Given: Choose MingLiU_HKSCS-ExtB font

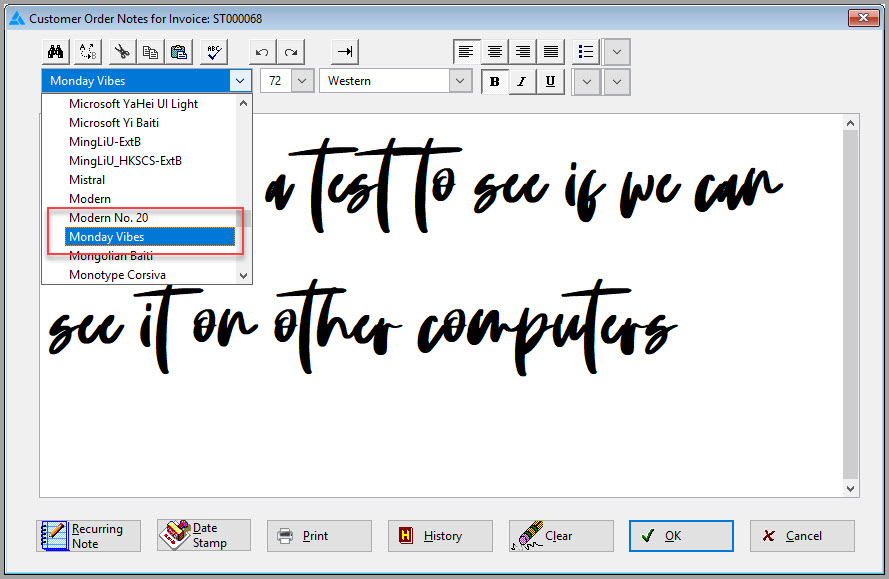Looking at the screenshot, I should (125, 161).
